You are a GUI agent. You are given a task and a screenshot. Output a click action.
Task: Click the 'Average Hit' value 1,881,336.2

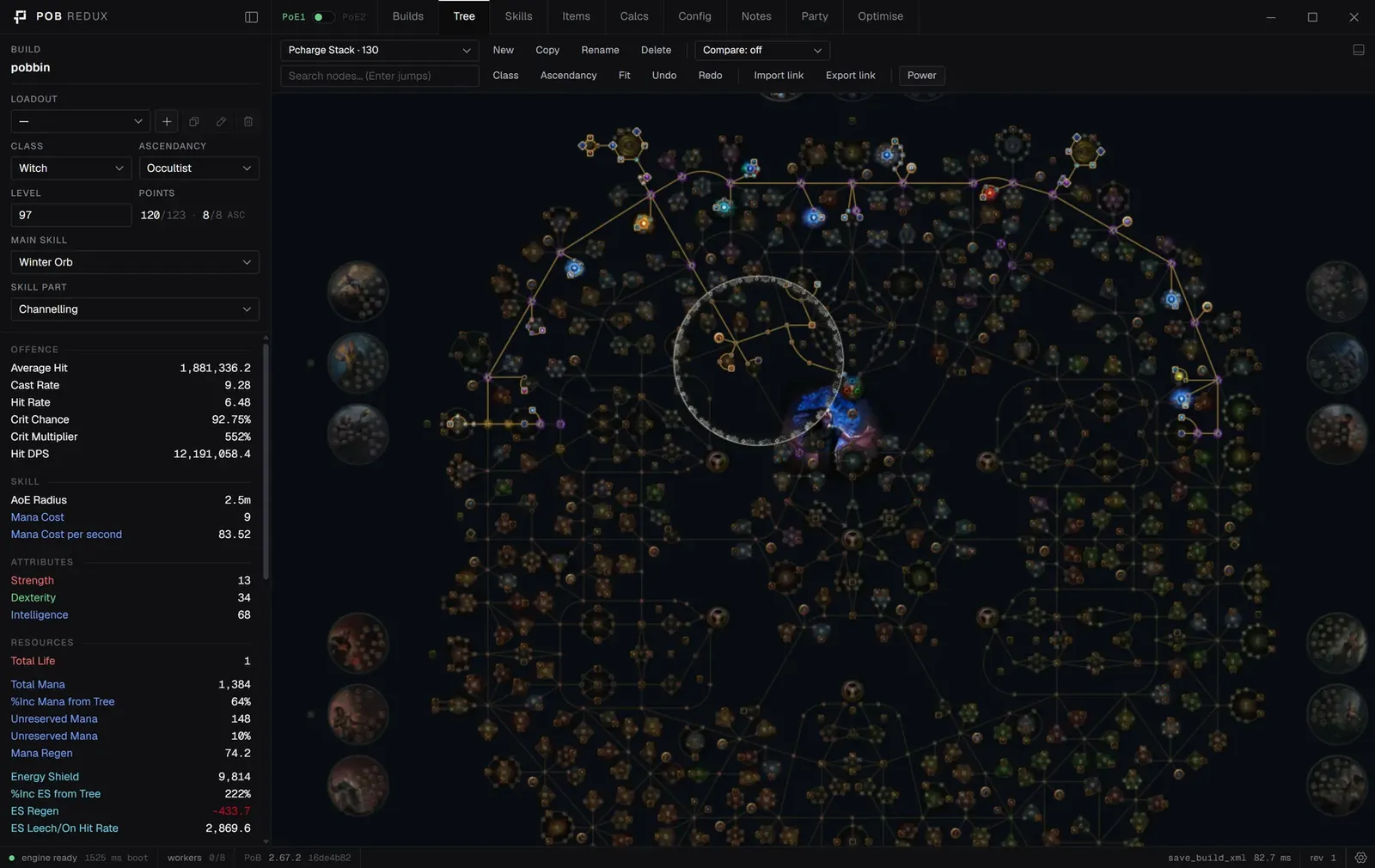pyautogui.click(x=215, y=368)
